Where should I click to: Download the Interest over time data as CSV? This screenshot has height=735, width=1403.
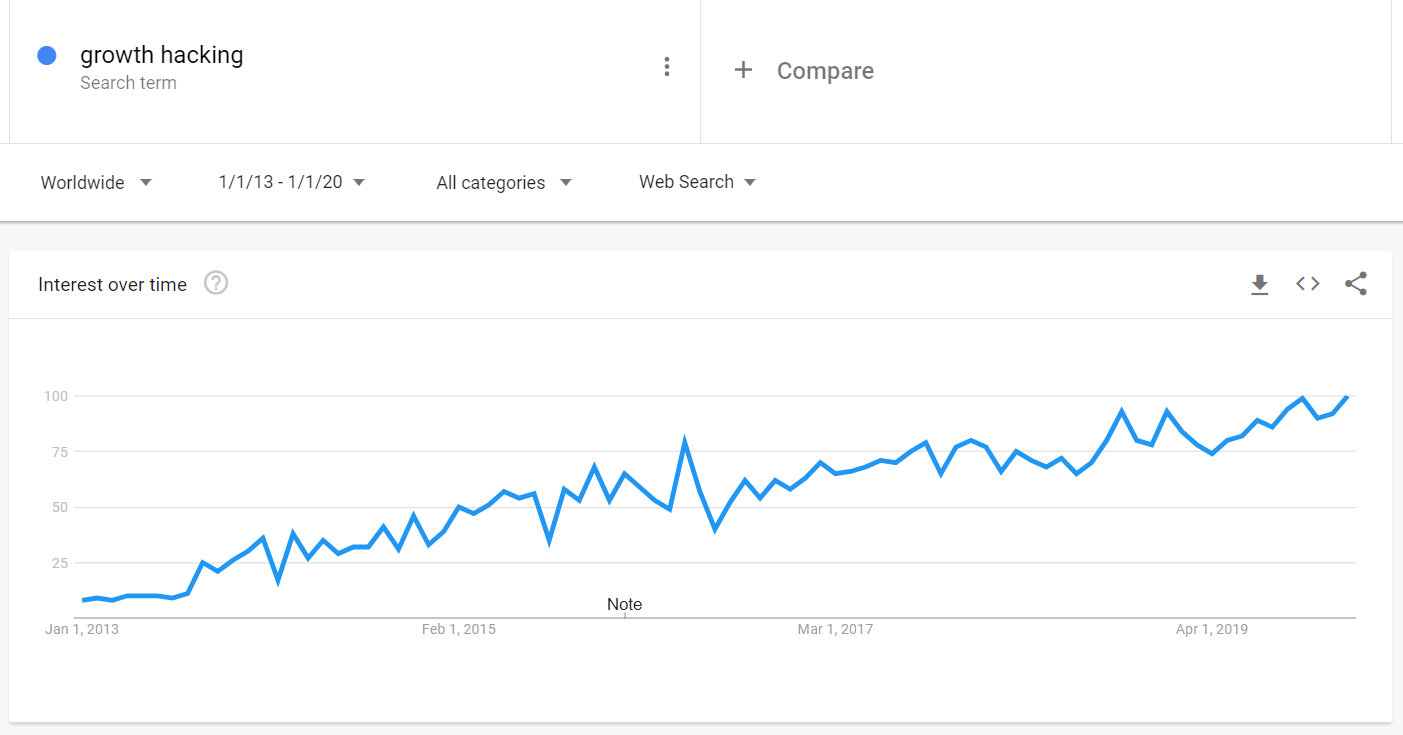pyautogui.click(x=1260, y=284)
